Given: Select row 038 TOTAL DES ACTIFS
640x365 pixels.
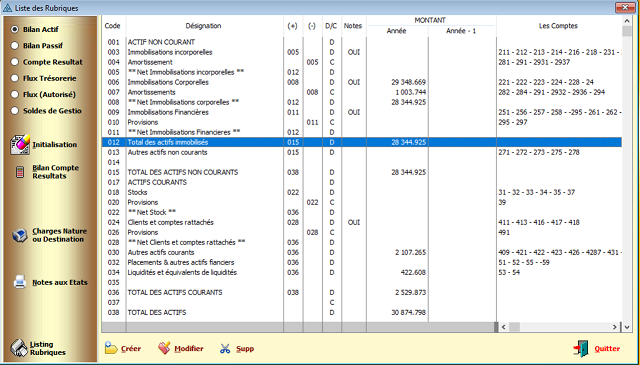Looking at the screenshot, I should click(362, 312).
